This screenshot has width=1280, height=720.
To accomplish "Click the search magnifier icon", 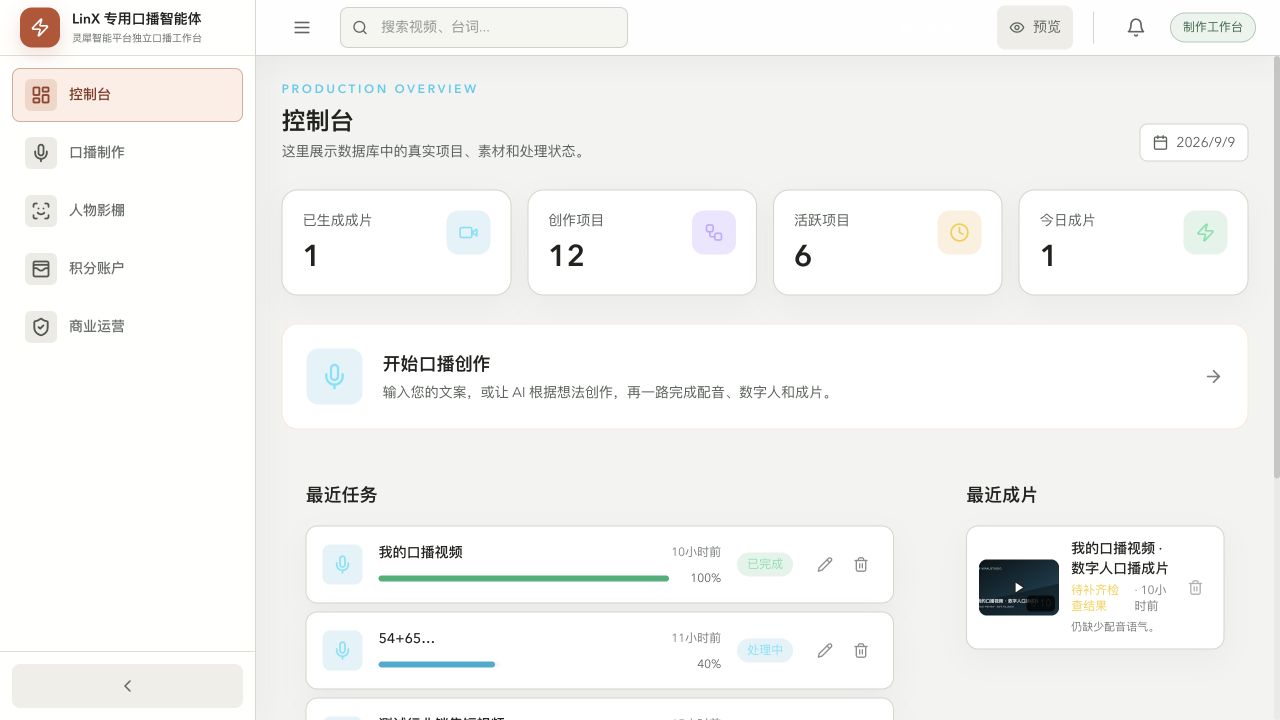I will 361,28.
